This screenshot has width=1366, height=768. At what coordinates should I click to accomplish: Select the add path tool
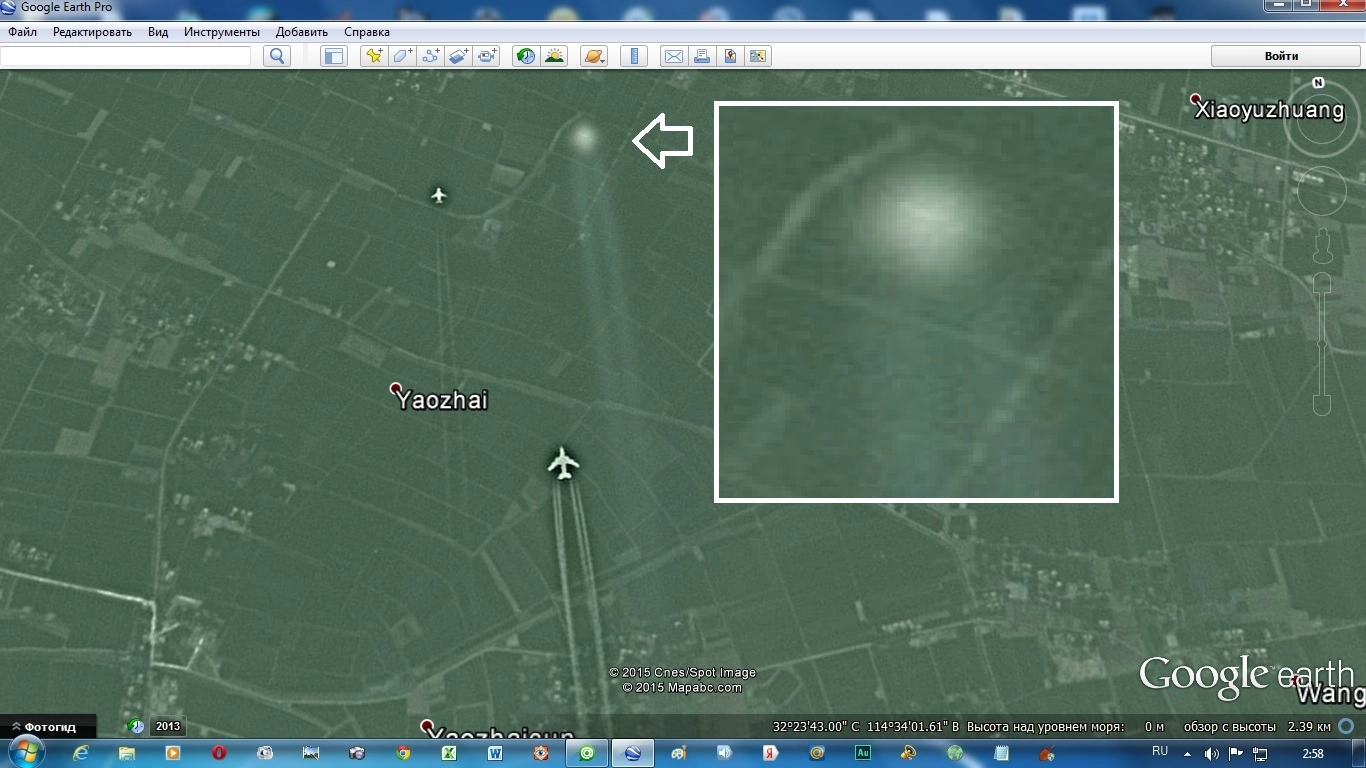coord(431,56)
